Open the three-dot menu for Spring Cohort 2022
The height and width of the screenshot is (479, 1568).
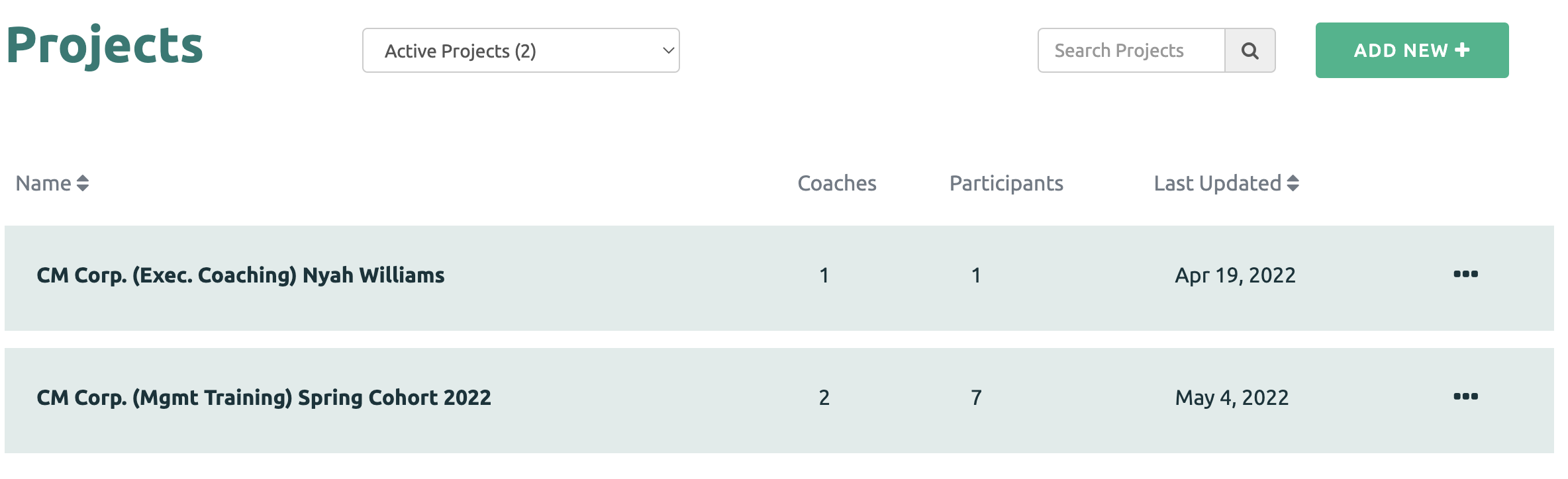click(x=1465, y=397)
